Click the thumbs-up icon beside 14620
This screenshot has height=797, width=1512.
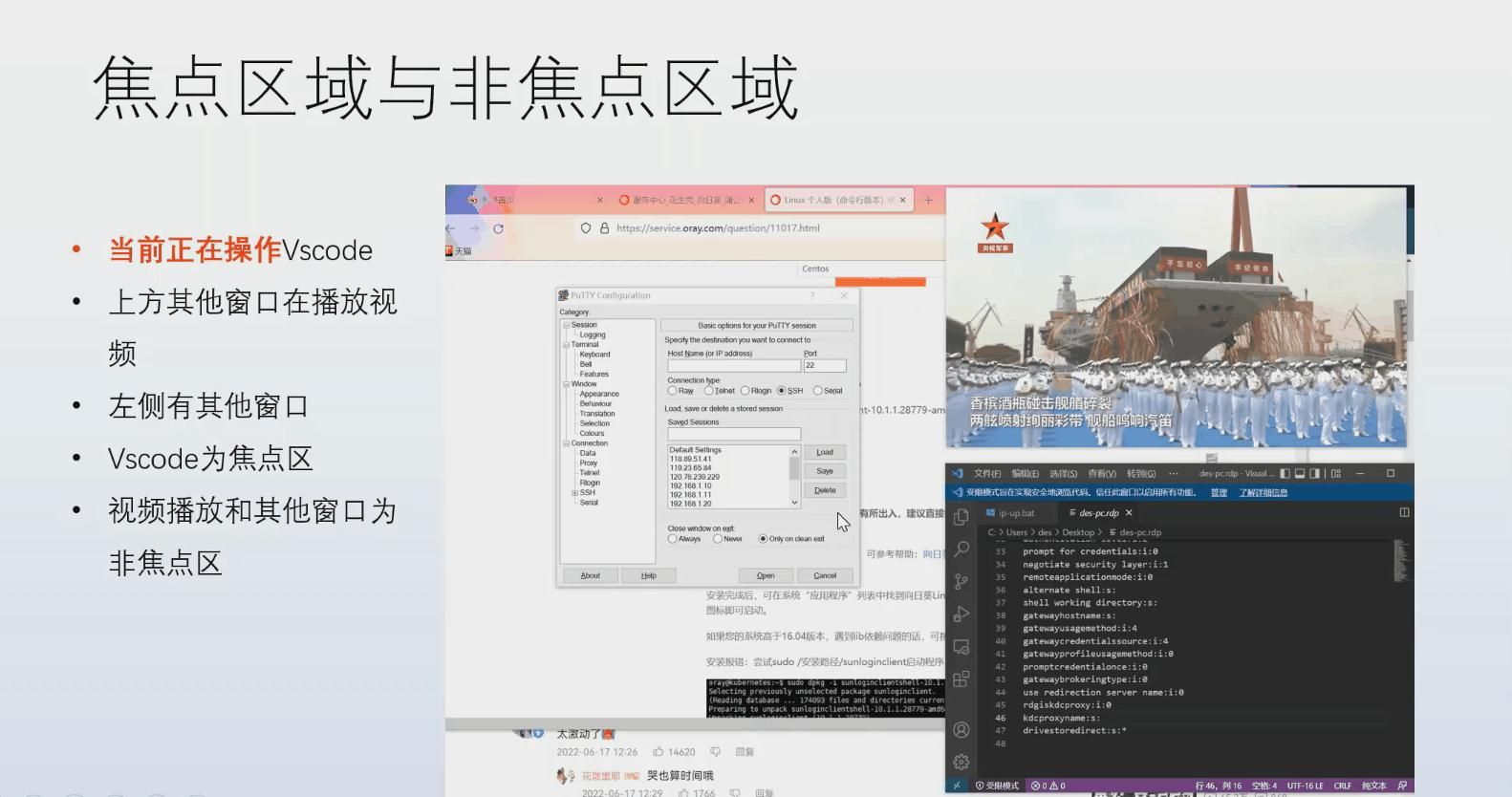click(x=659, y=752)
